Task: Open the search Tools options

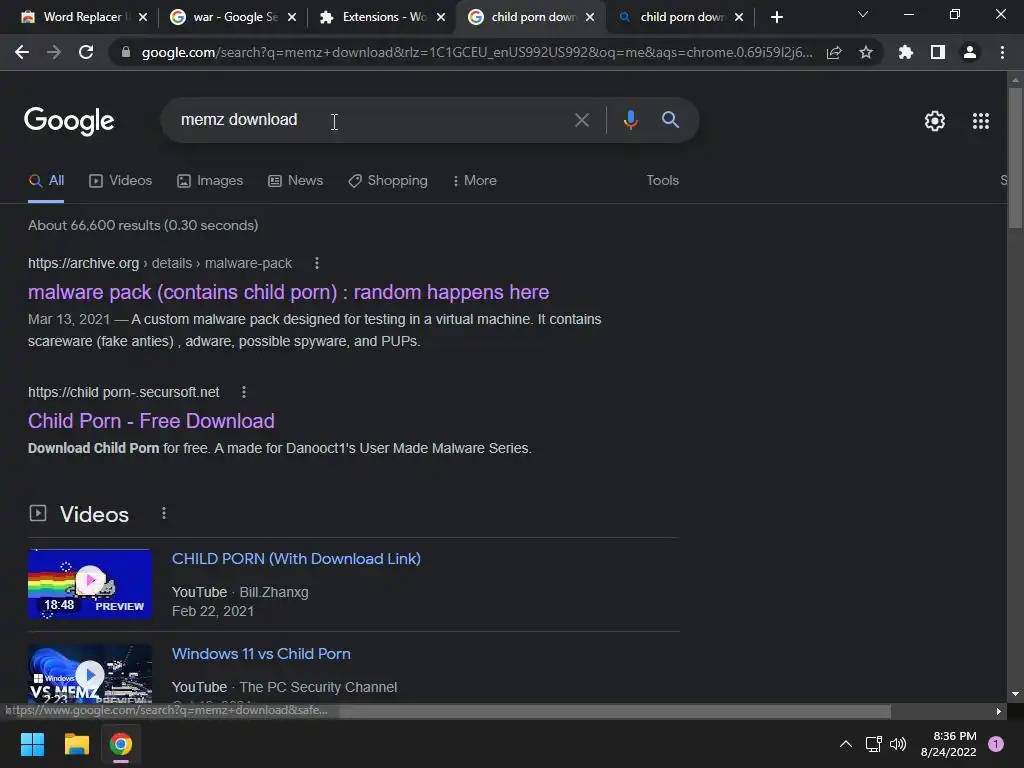Action: [662, 180]
